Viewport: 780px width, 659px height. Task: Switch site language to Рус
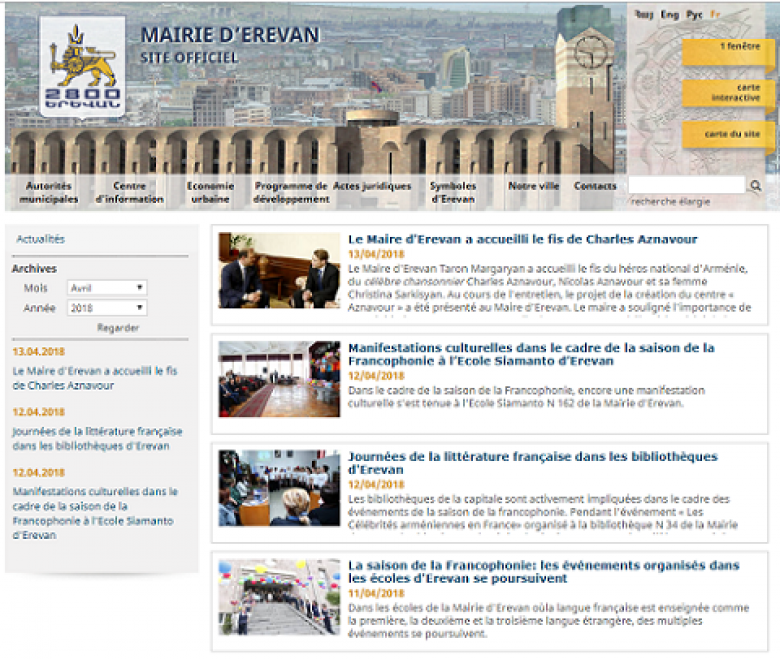point(695,15)
